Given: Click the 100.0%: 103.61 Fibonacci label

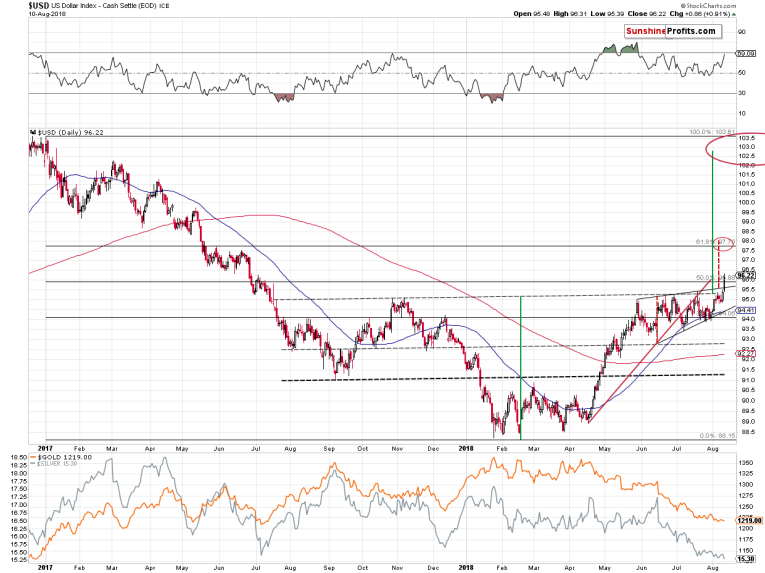Looking at the screenshot, I should pyautogui.click(x=712, y=132).
